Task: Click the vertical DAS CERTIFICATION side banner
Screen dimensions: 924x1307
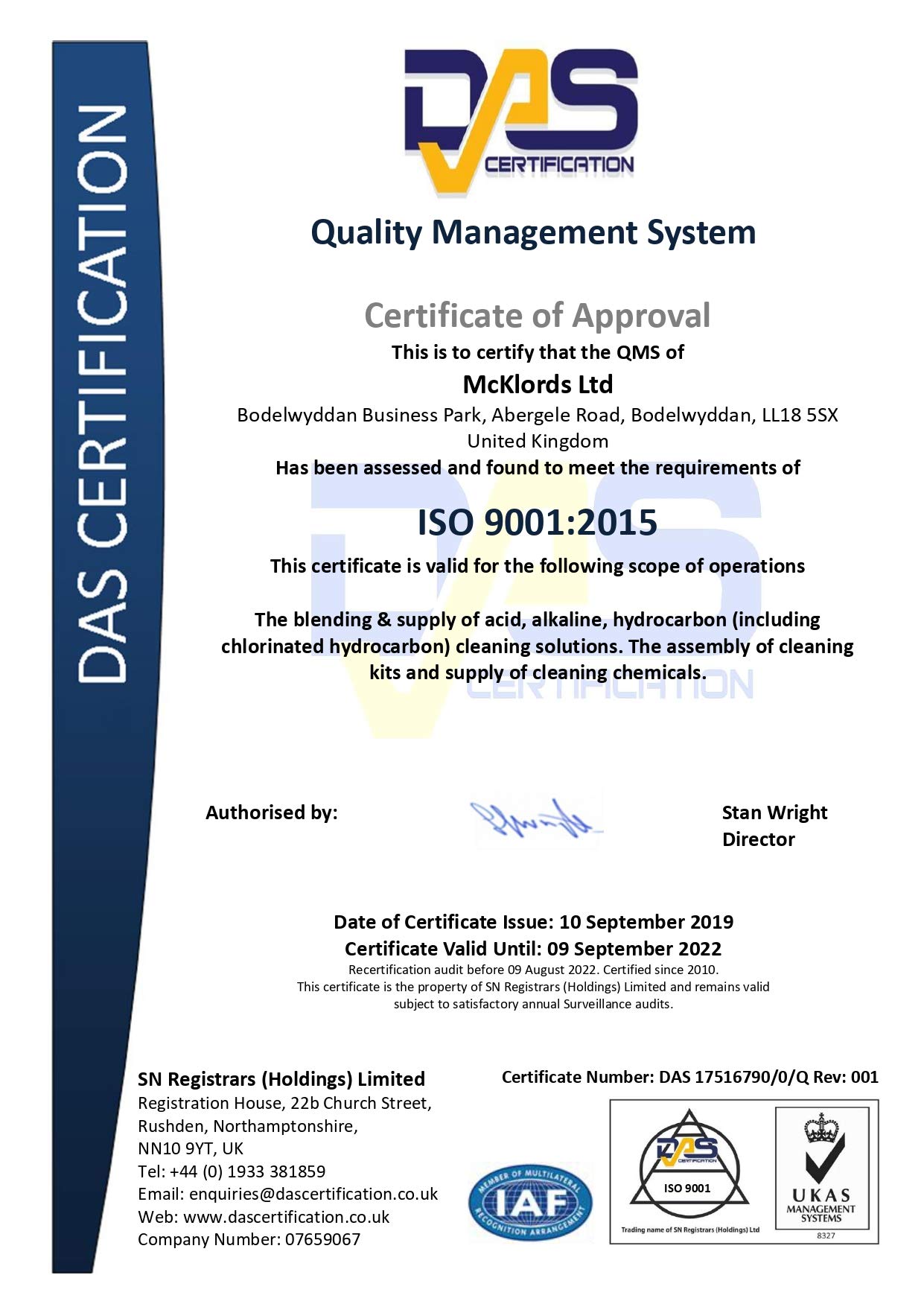Action: tap(103, 395)
